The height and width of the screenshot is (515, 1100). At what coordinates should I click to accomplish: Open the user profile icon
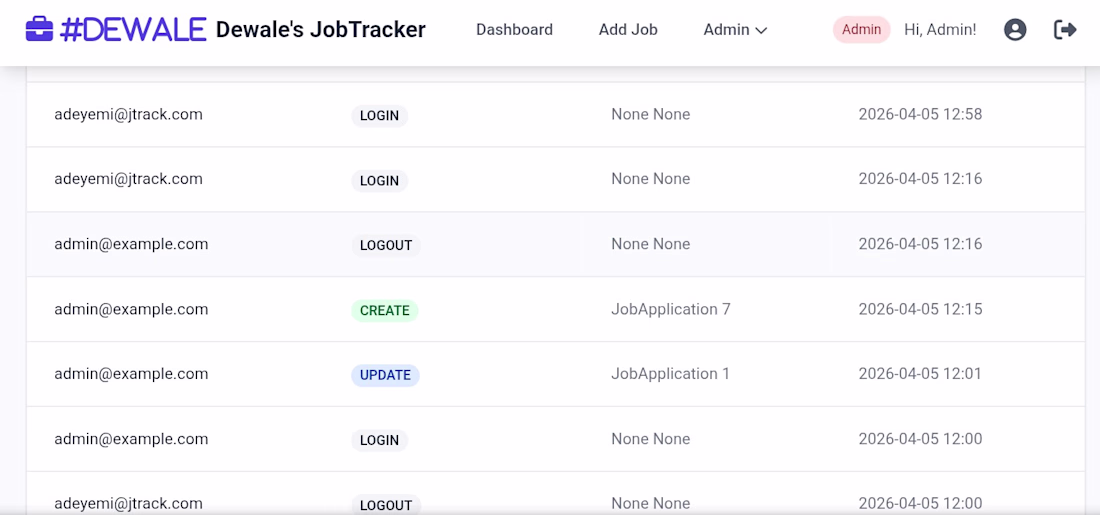pos(1015,30)
